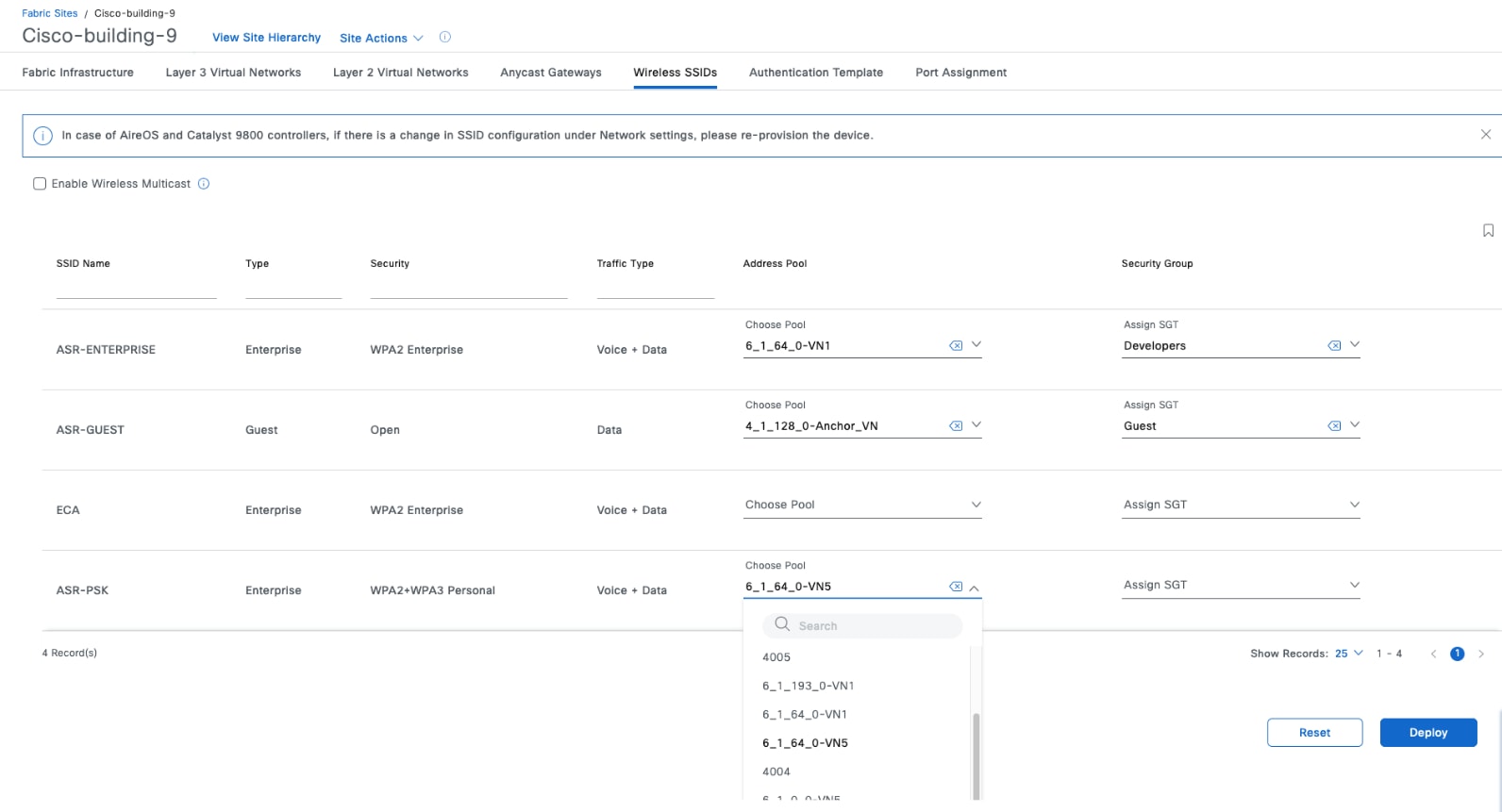Open Port Assignment tab
The height and width of the screenshot is (812, 1502).
click(961, 73)
